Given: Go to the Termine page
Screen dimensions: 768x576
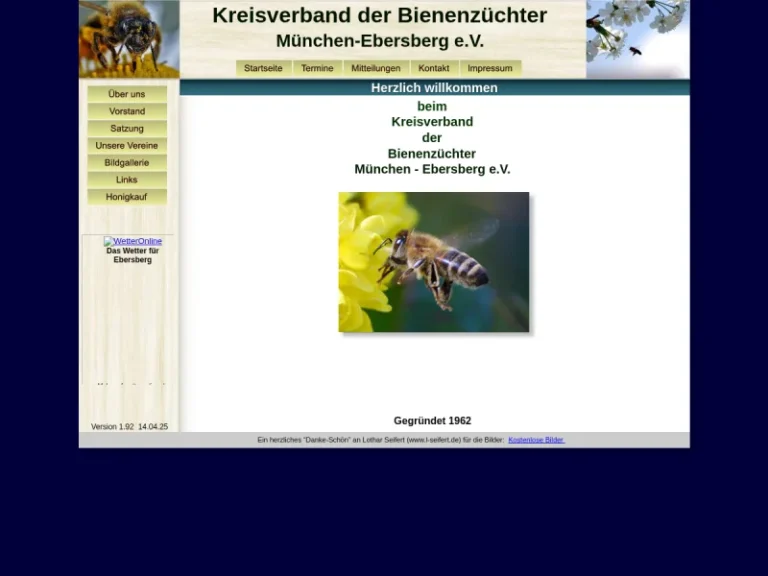Looking at the screenshot, I should [317, 68].
